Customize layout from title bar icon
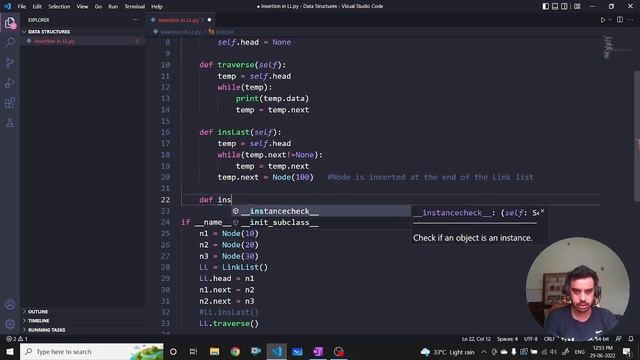The image size is (640, 360). (577, 6)
